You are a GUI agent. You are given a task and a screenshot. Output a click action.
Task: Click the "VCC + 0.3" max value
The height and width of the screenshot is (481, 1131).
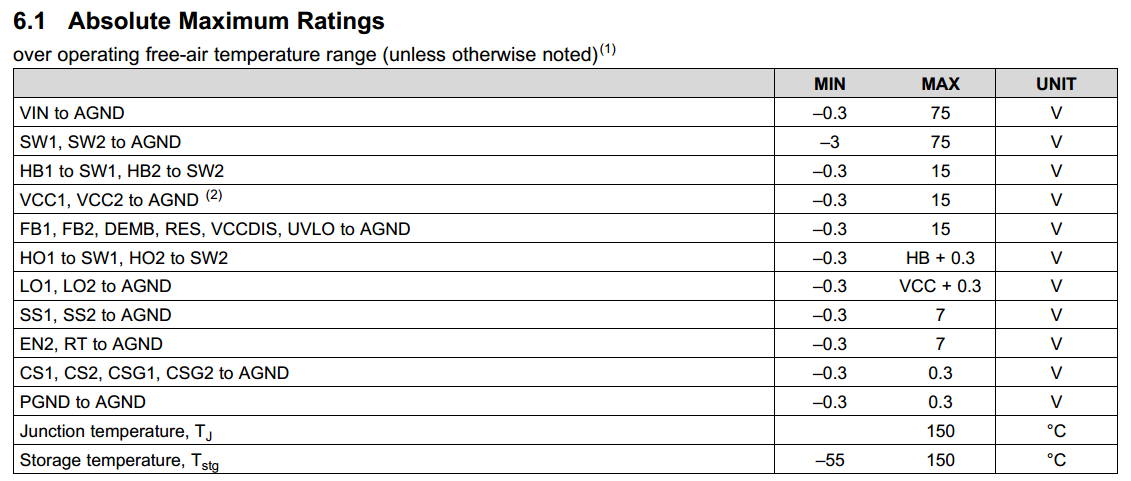pos(940,286)
